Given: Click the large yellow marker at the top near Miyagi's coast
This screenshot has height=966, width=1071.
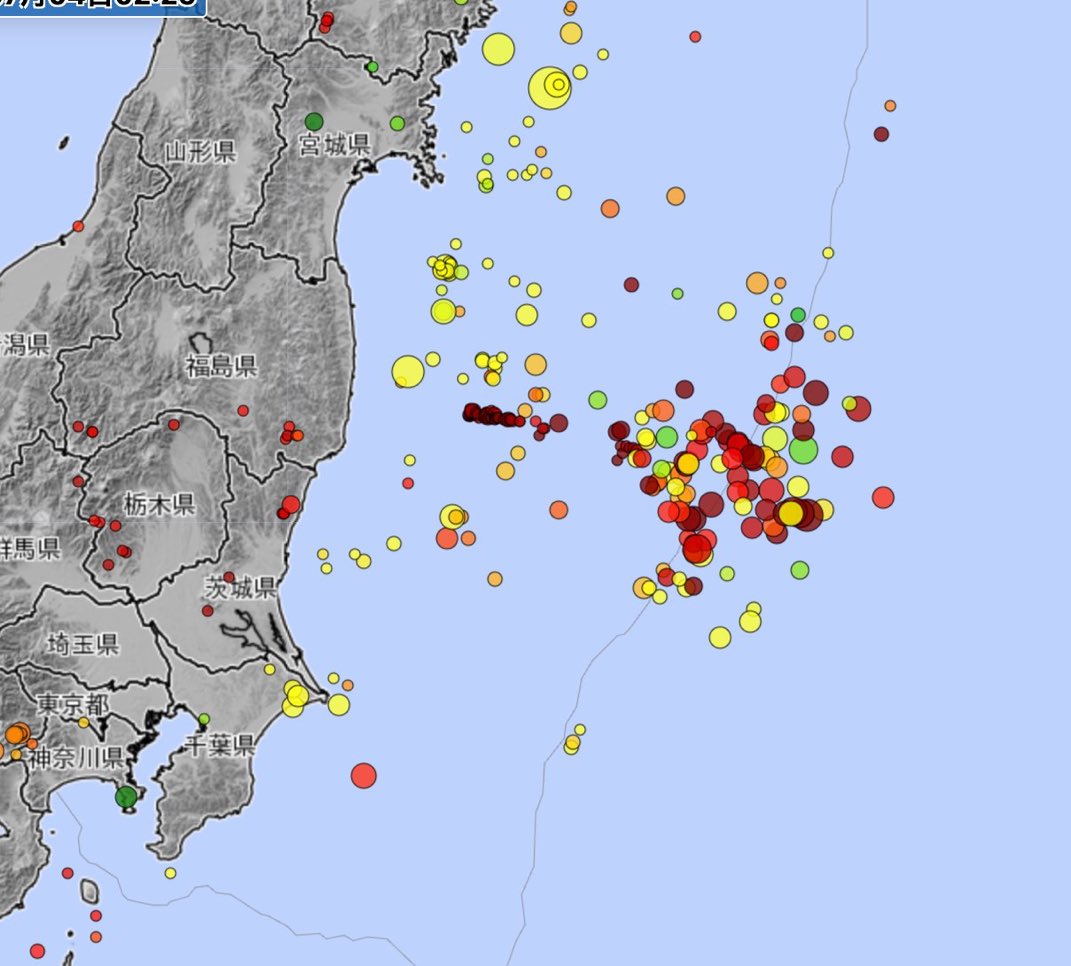Looking at the screenshot, I should [498, 49].
